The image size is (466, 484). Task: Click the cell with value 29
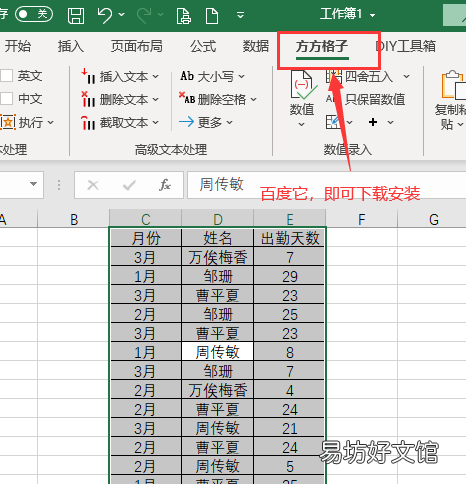pyautogui.click(x=289, y=276)
